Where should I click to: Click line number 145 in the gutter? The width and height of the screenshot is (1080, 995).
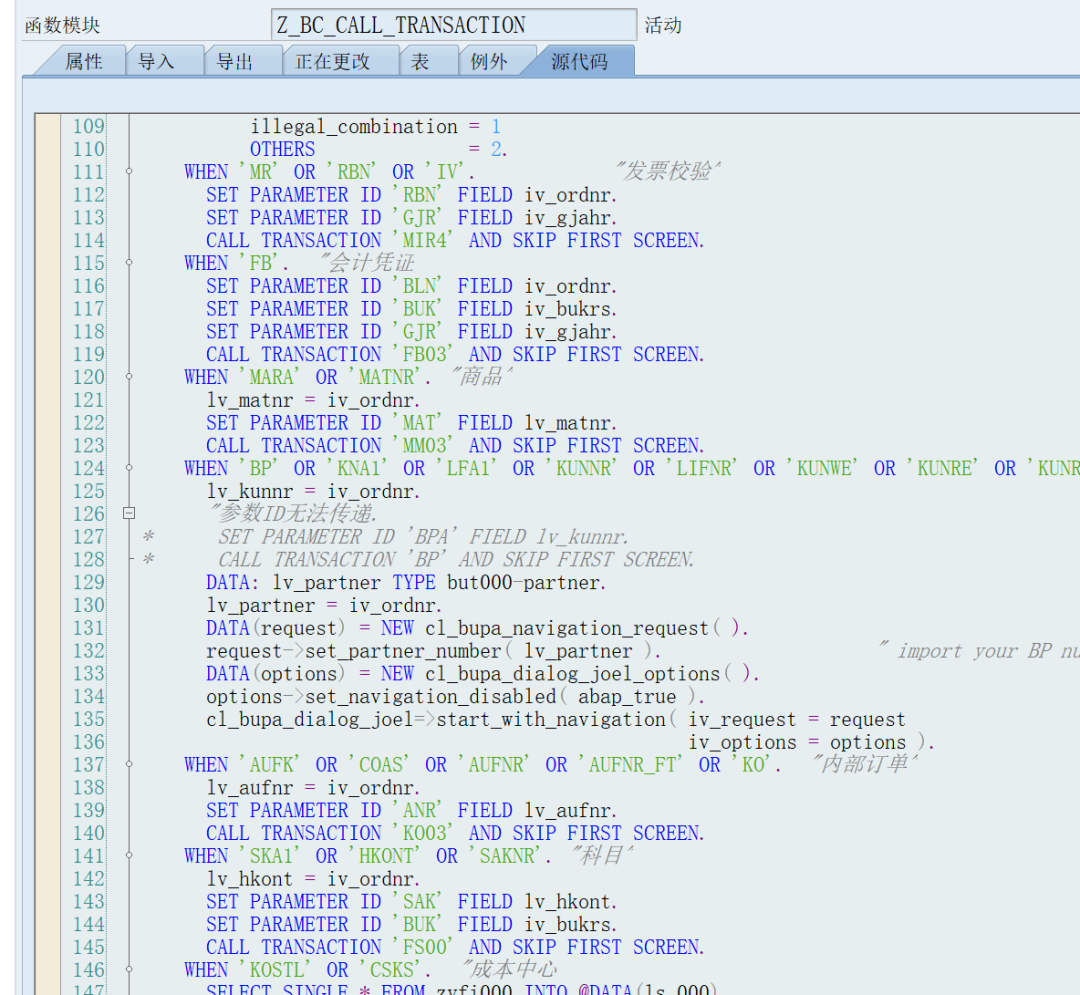tap(89, 947)
